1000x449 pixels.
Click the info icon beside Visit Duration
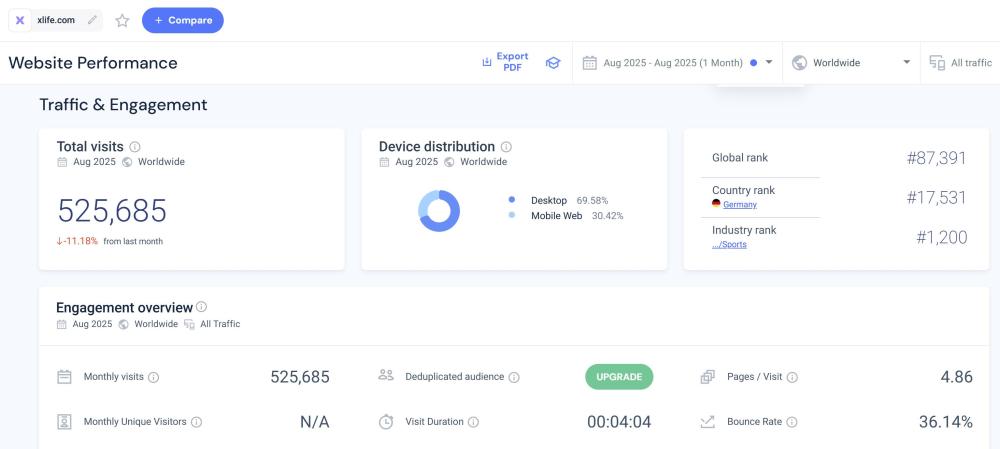click(x=474, y=422)
